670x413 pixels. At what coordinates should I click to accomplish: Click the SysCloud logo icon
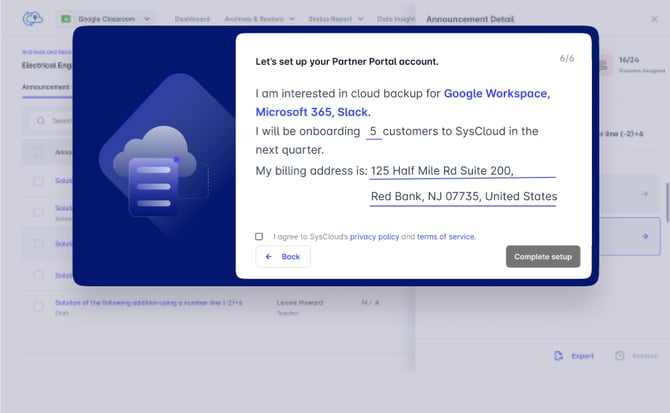click(x=32, y=18)
